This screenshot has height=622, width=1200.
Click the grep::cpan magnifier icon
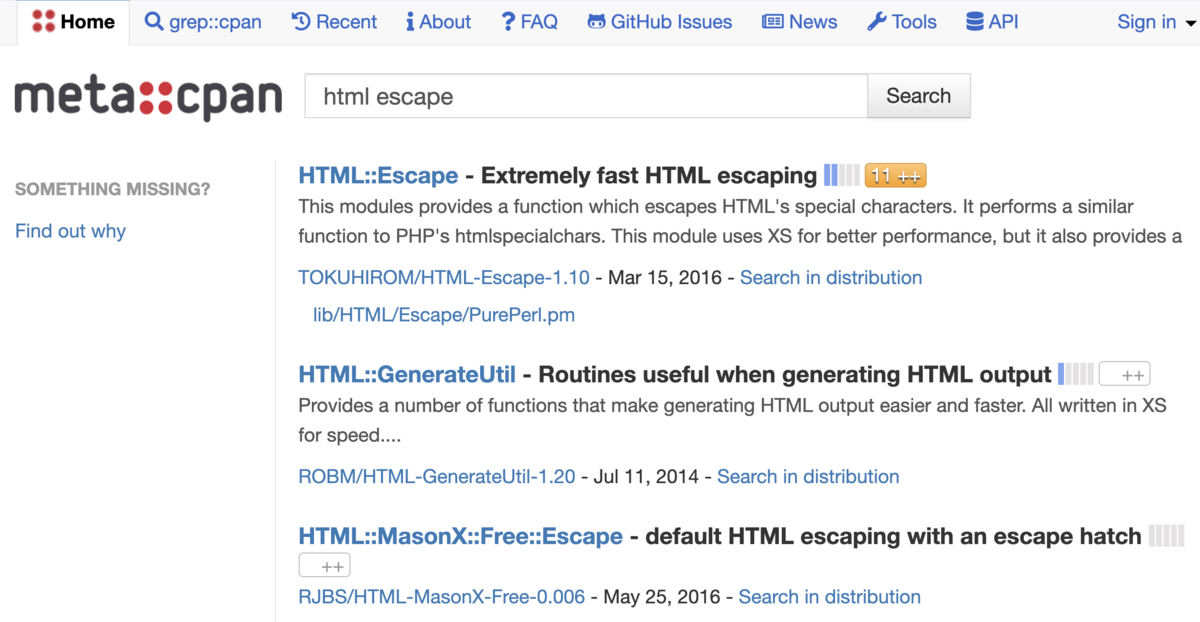coord(153,21)
